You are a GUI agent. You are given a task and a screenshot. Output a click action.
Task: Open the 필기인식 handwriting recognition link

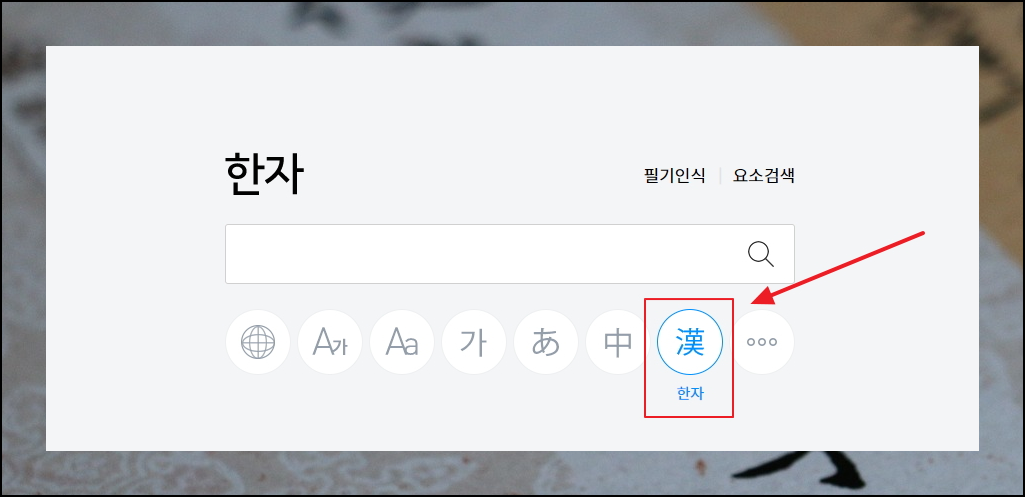pyautogui.click(x=675, y=175)
